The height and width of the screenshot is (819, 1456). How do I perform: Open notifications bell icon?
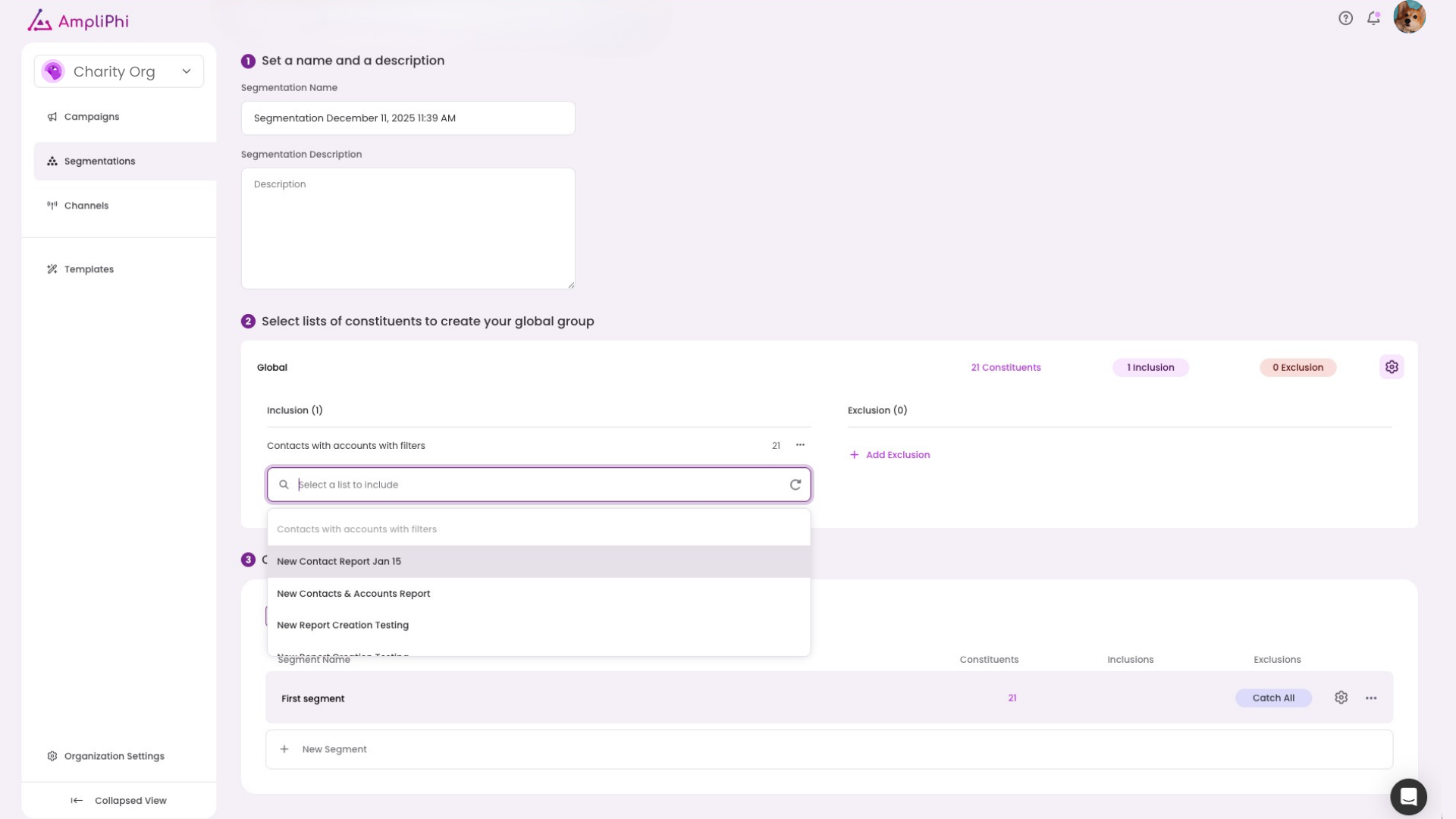pos(1373,18)
